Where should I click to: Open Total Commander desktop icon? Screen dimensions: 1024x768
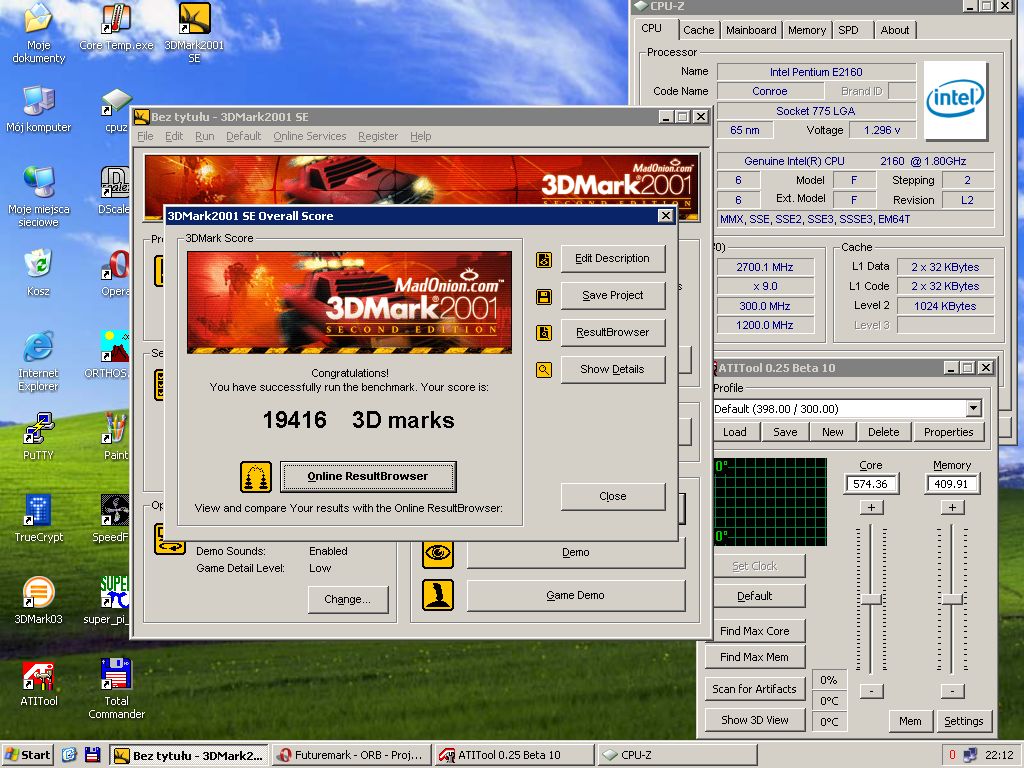tap(116, 678)
